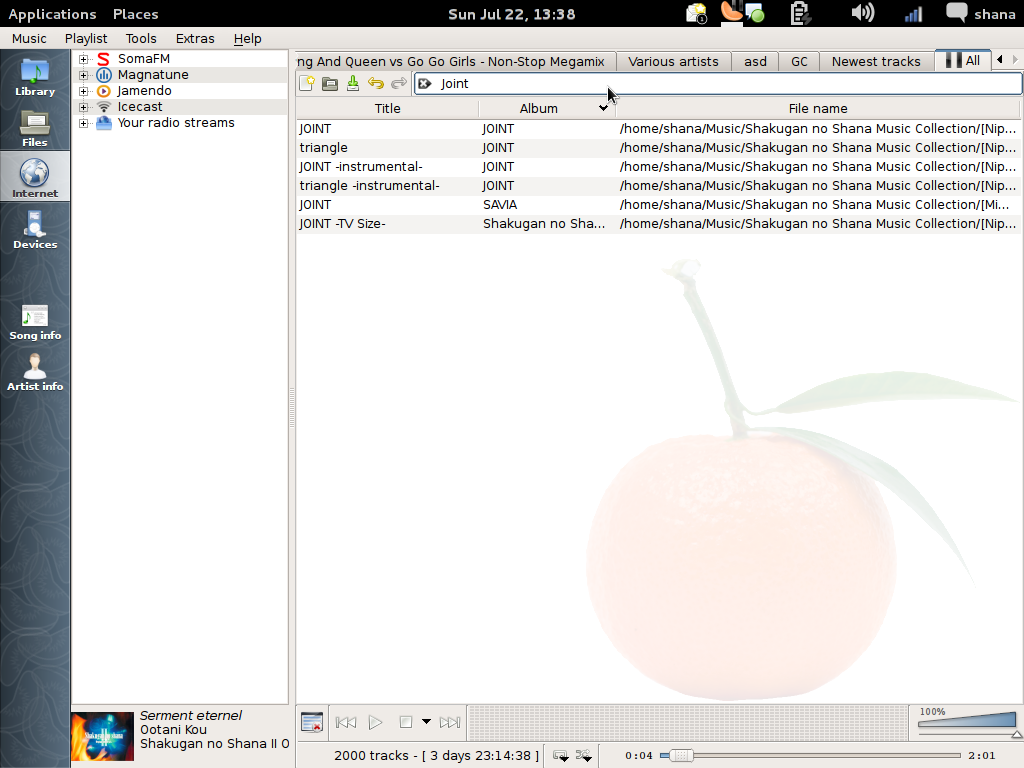Show the Song info panel
Screen dimensions: 1024x768
[x=35, y=323]
